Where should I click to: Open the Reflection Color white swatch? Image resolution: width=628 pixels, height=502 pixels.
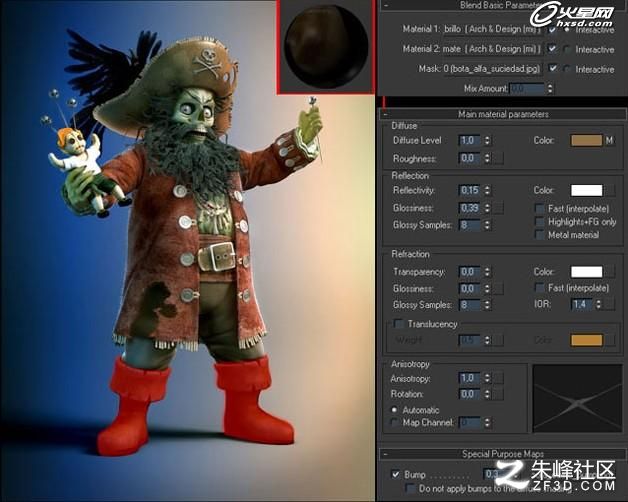[586, 190]
